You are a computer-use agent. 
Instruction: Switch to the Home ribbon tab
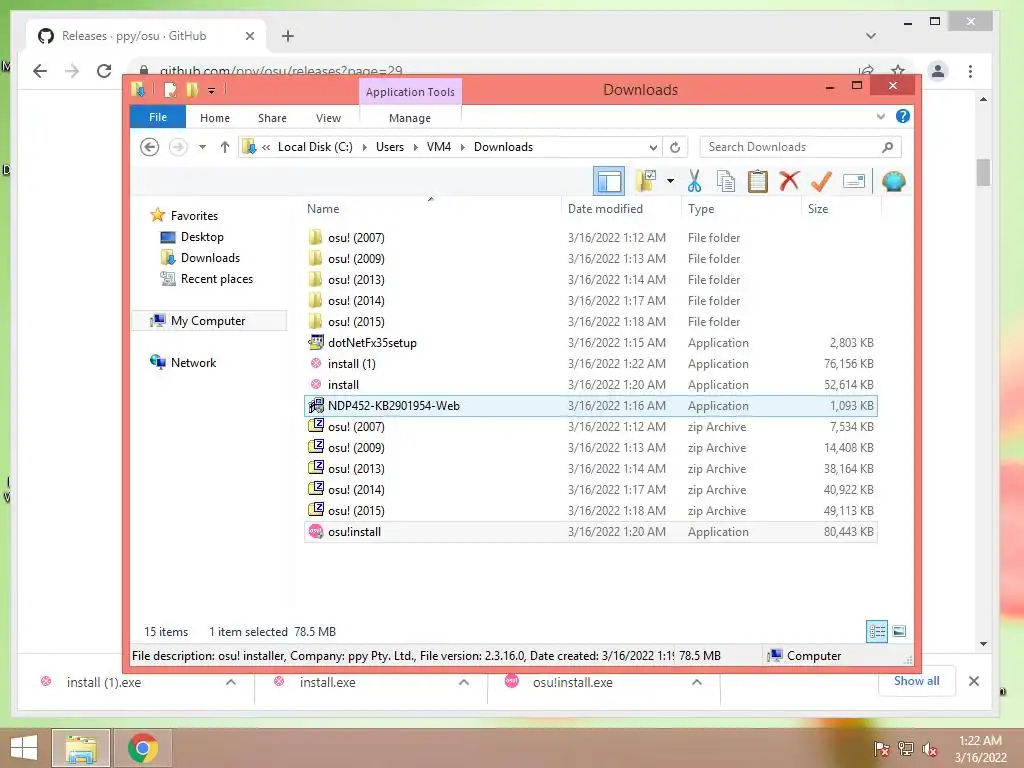tap(215, 118)
